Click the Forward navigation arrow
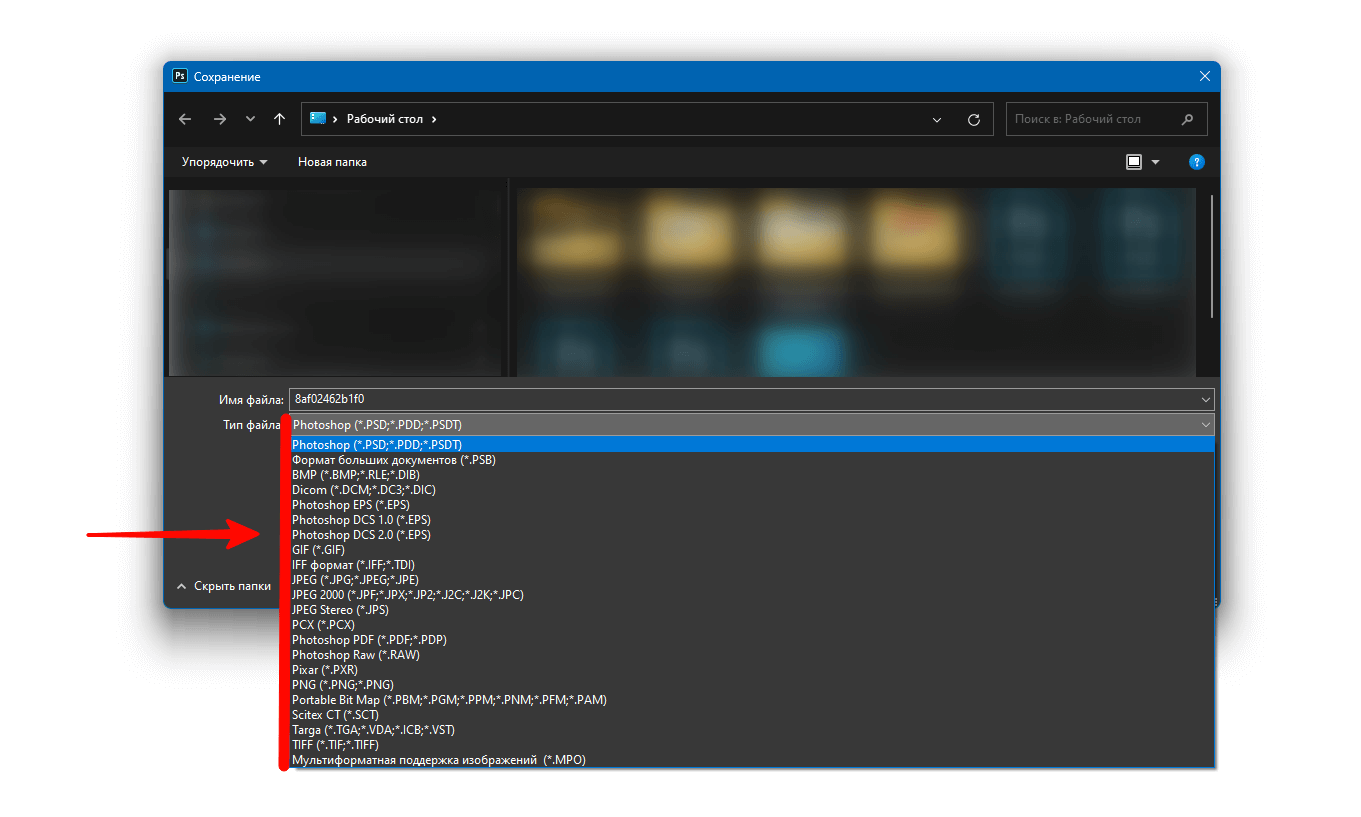 (220, 119)
